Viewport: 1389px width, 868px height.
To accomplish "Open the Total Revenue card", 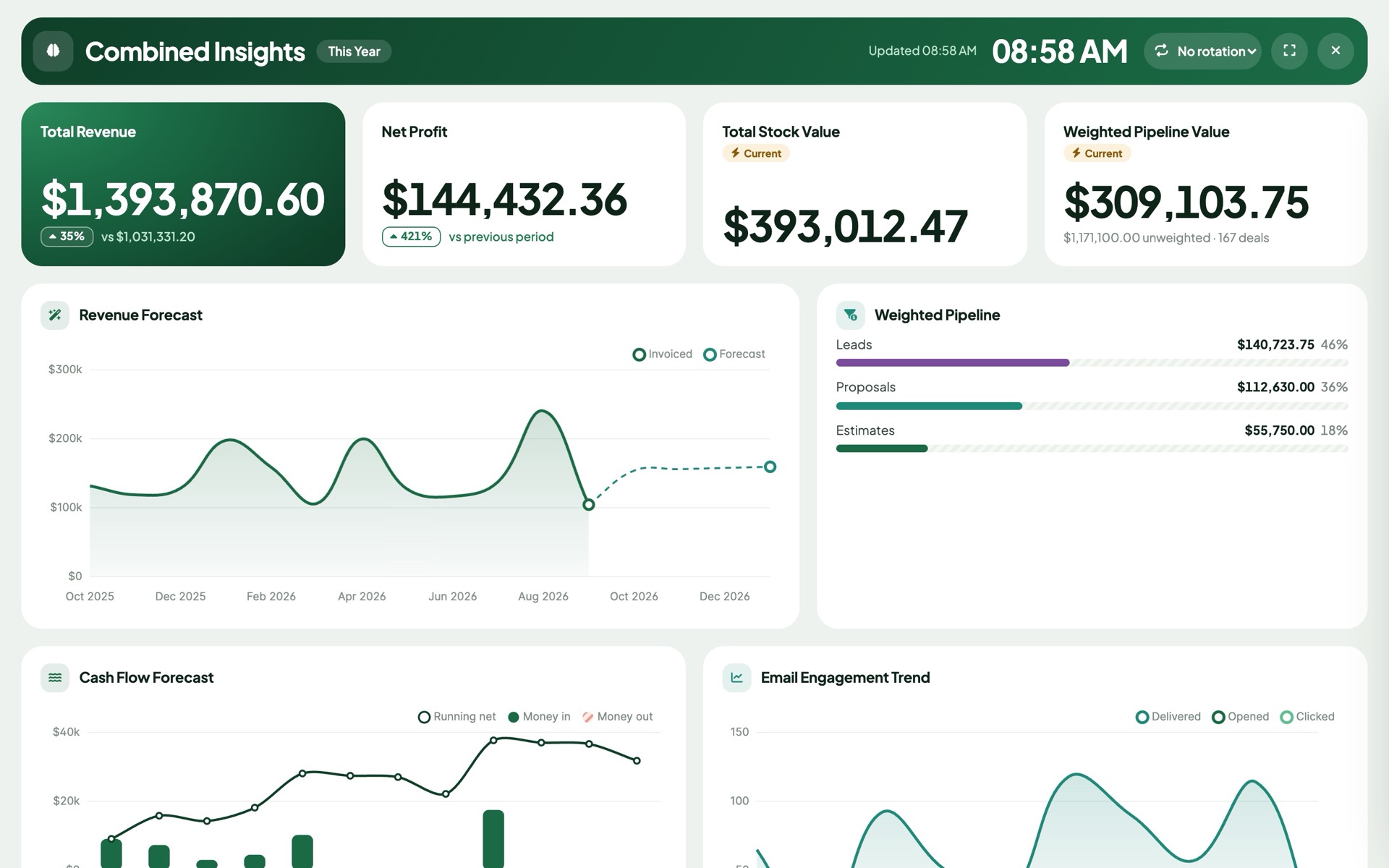I will click(x=183, y=184).
